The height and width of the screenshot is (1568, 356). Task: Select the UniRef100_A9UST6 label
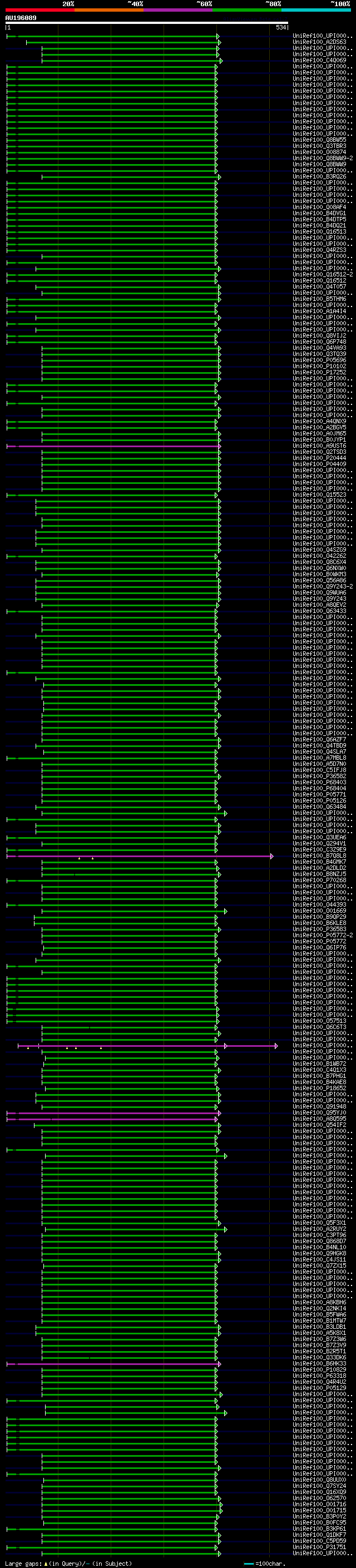[x=319, y=446]
